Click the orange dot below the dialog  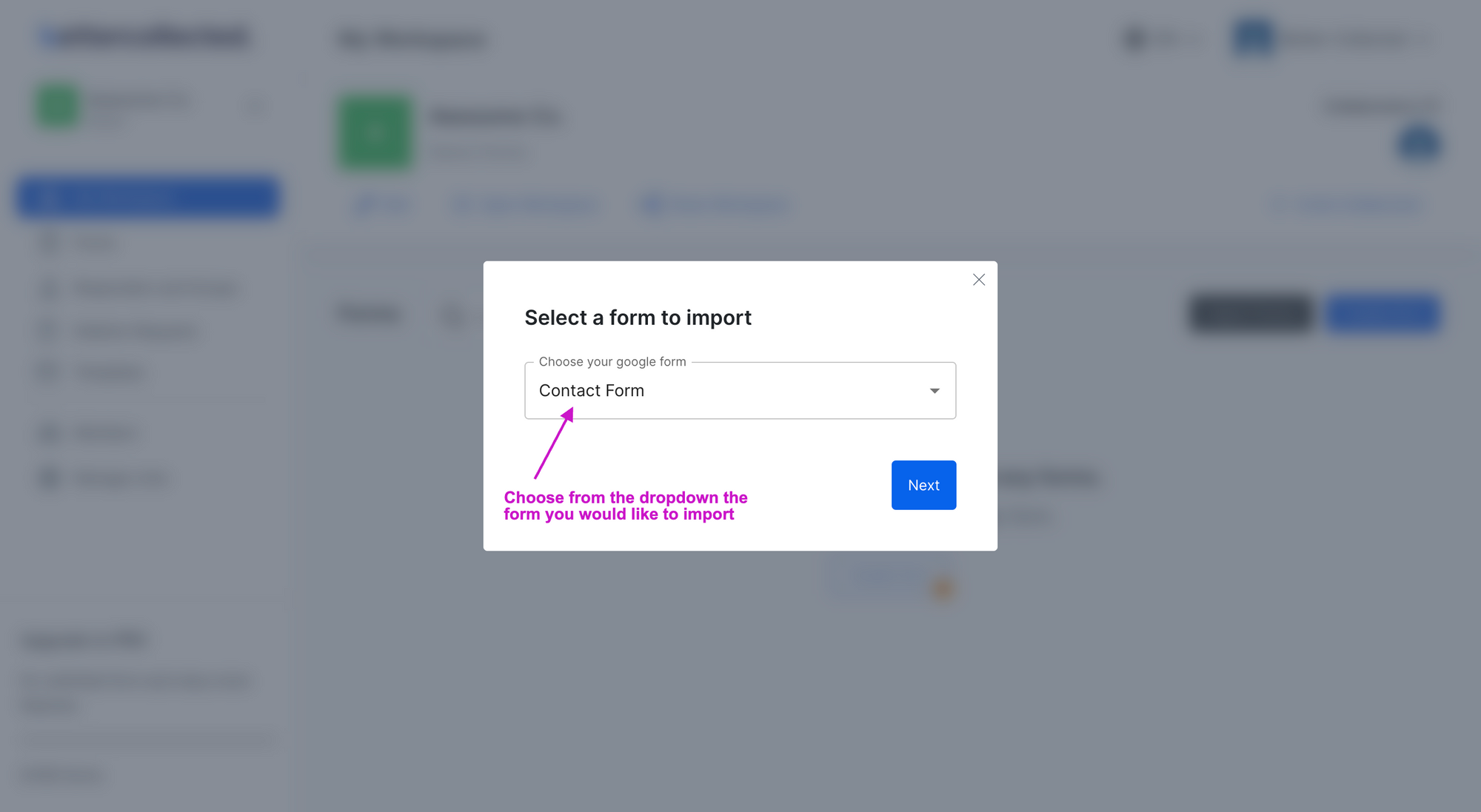pyautogui.click(x=943, y=588)
